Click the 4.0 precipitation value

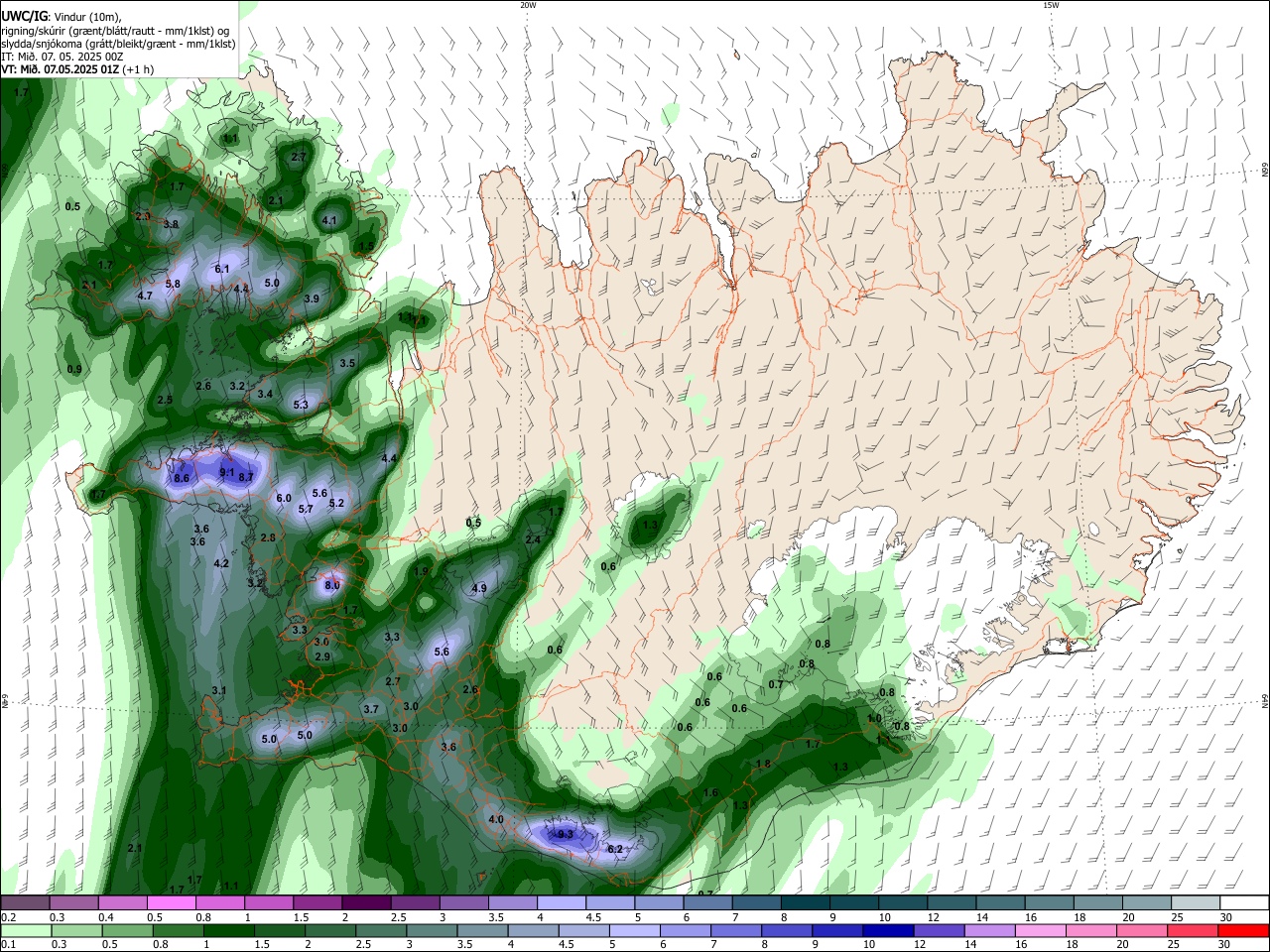[x=496, y=819]
